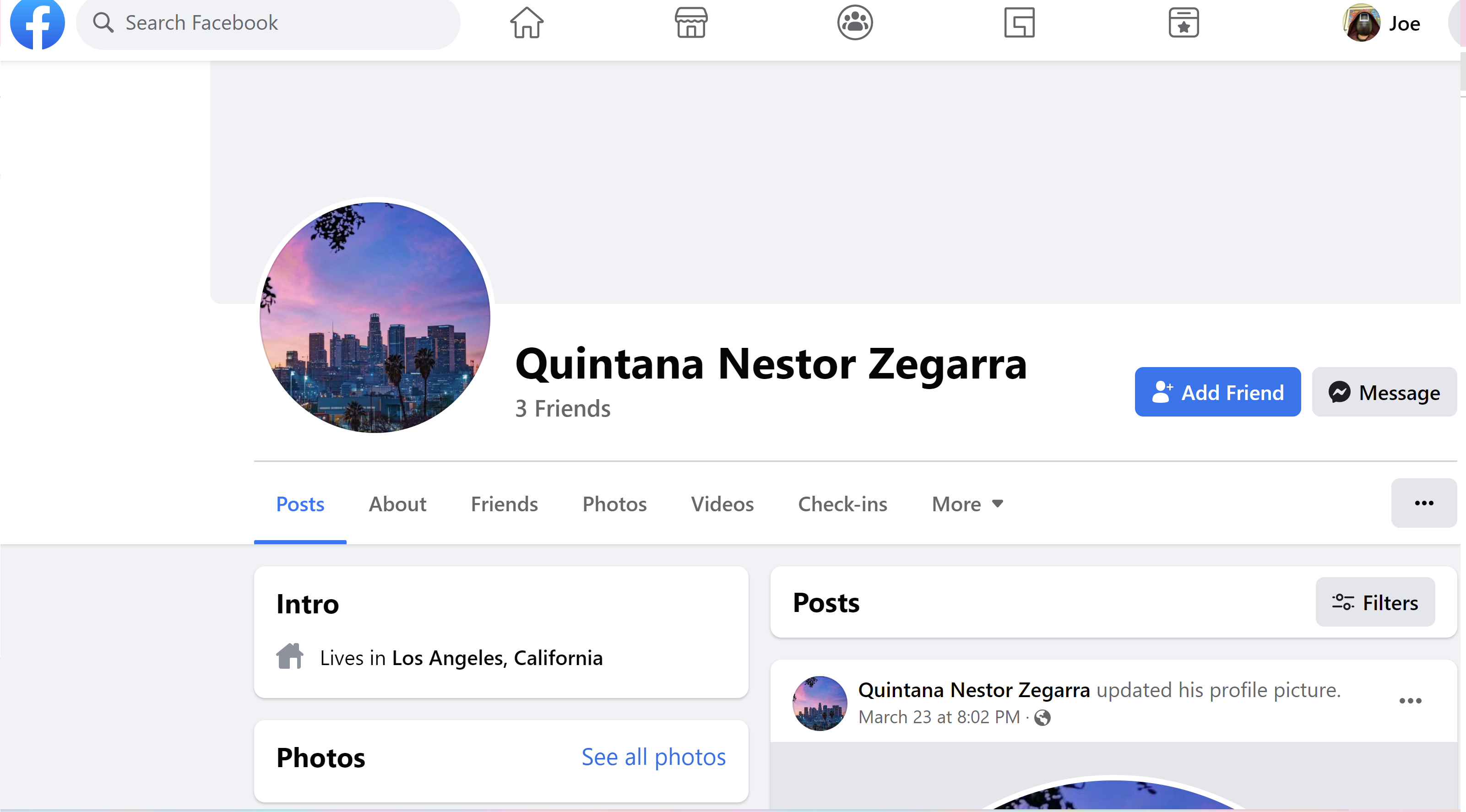Click the 'updated his profile picture.' text
1466x812 pixels.
(1218, 690)
